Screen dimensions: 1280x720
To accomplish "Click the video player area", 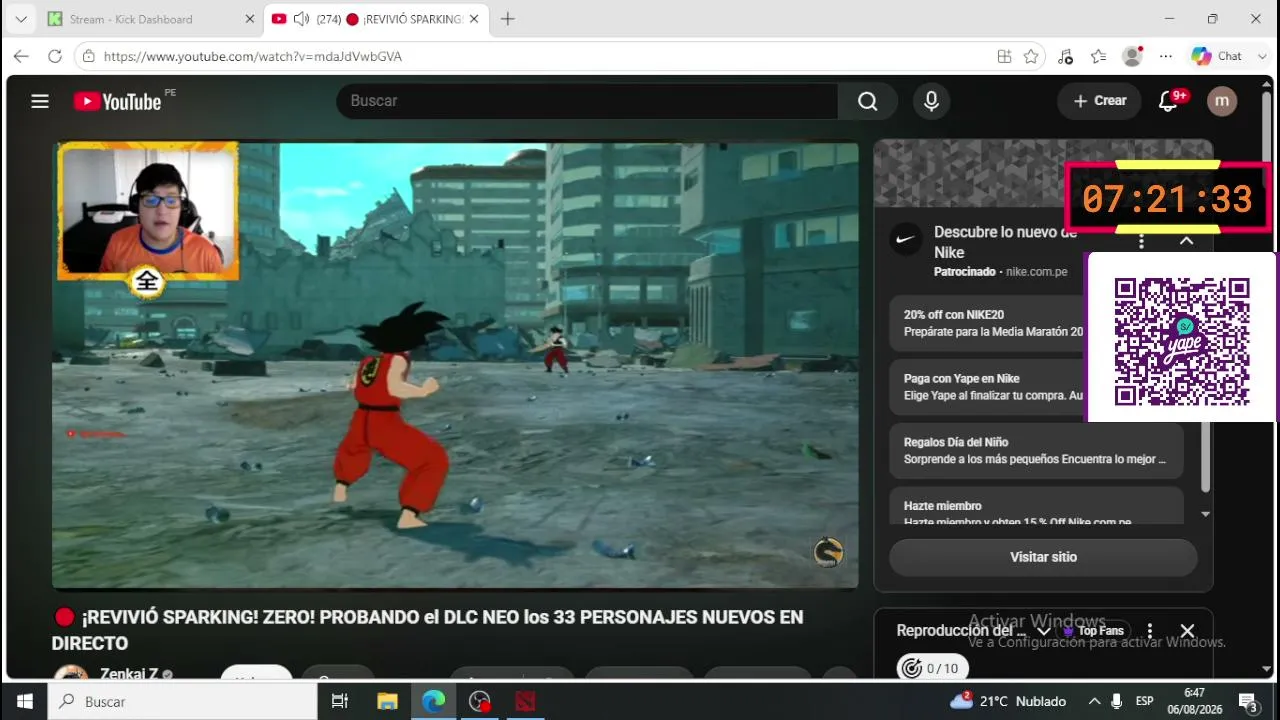I will coord(455,365).
